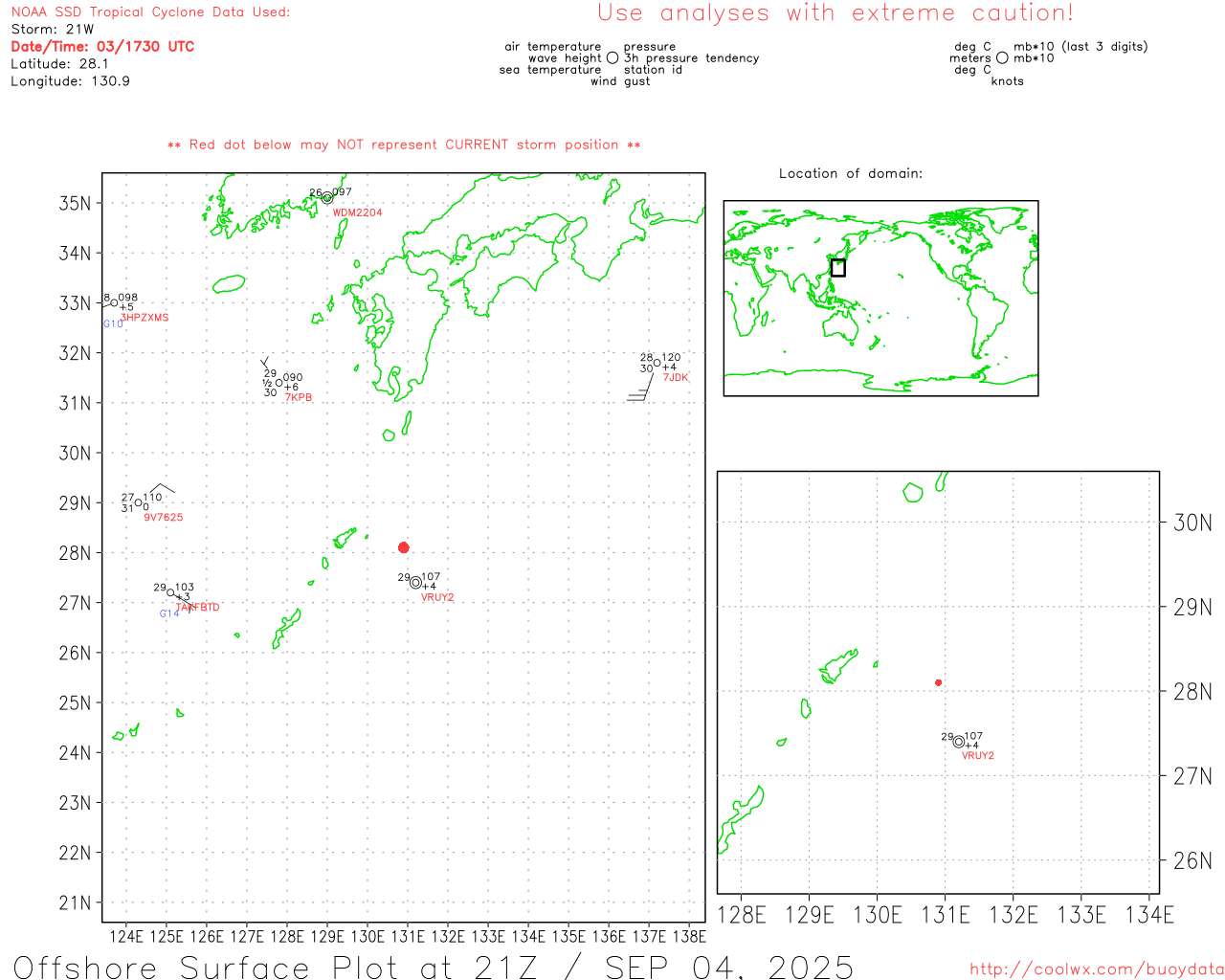Click the red storm position dot on main map

(403, 547)
